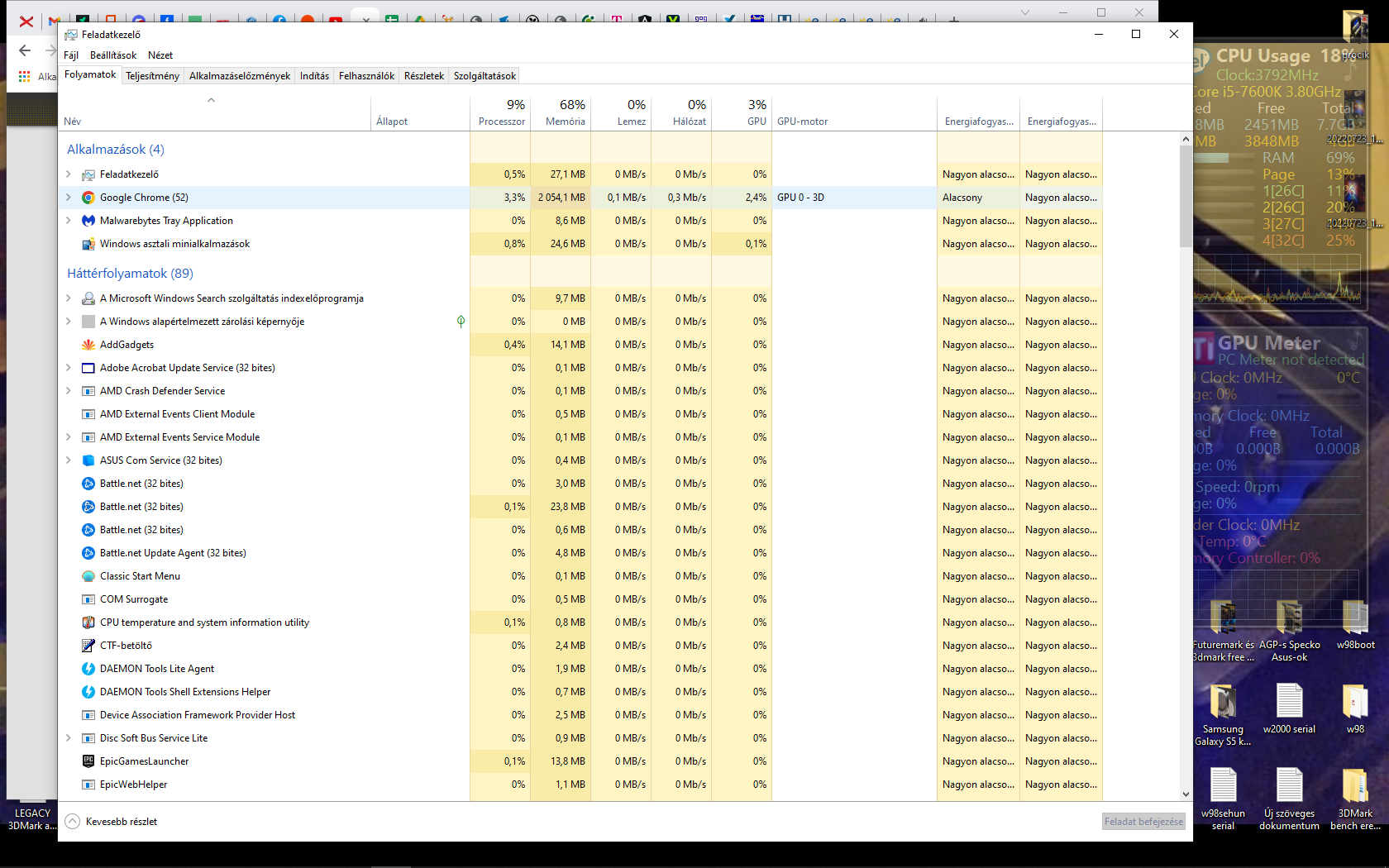
Task: Sort processes by Név column header
Action: point(215,113)
